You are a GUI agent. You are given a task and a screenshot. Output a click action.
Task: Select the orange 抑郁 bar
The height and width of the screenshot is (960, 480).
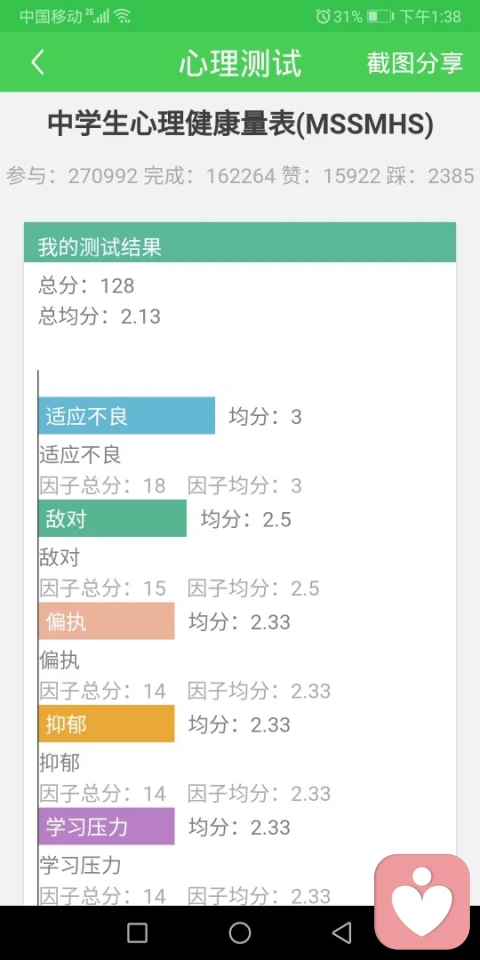click(x=107, y=724)
